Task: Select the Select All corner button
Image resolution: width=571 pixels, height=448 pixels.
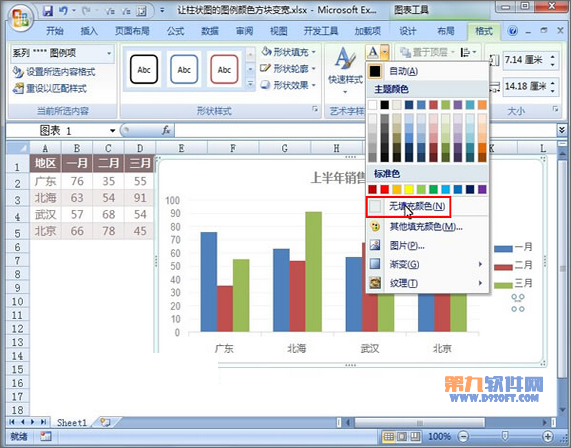Action: tap(17, 148)
